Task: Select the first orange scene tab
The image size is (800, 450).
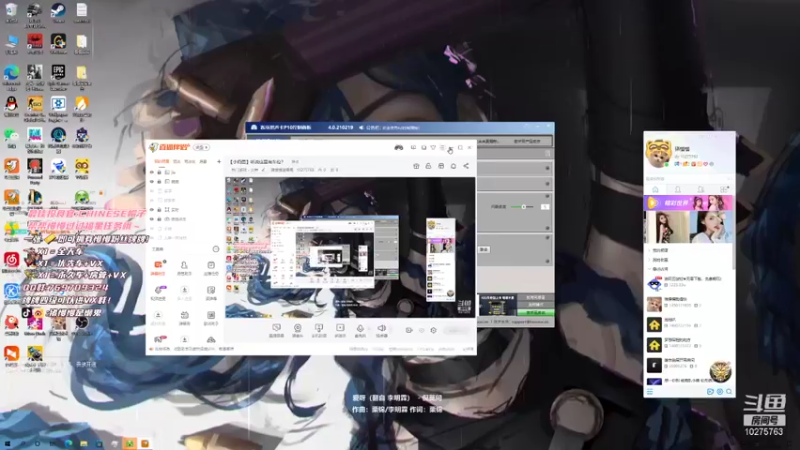Action: click(161, 161)
